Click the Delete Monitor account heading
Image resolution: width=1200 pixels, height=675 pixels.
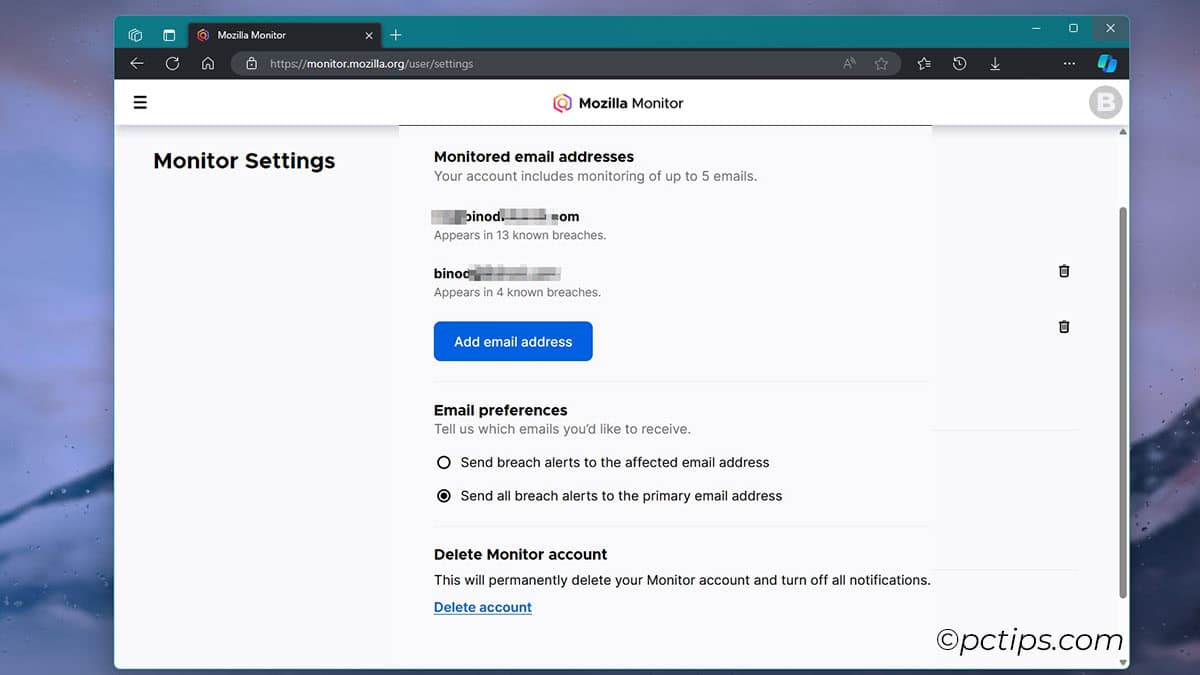pos(521,554)
